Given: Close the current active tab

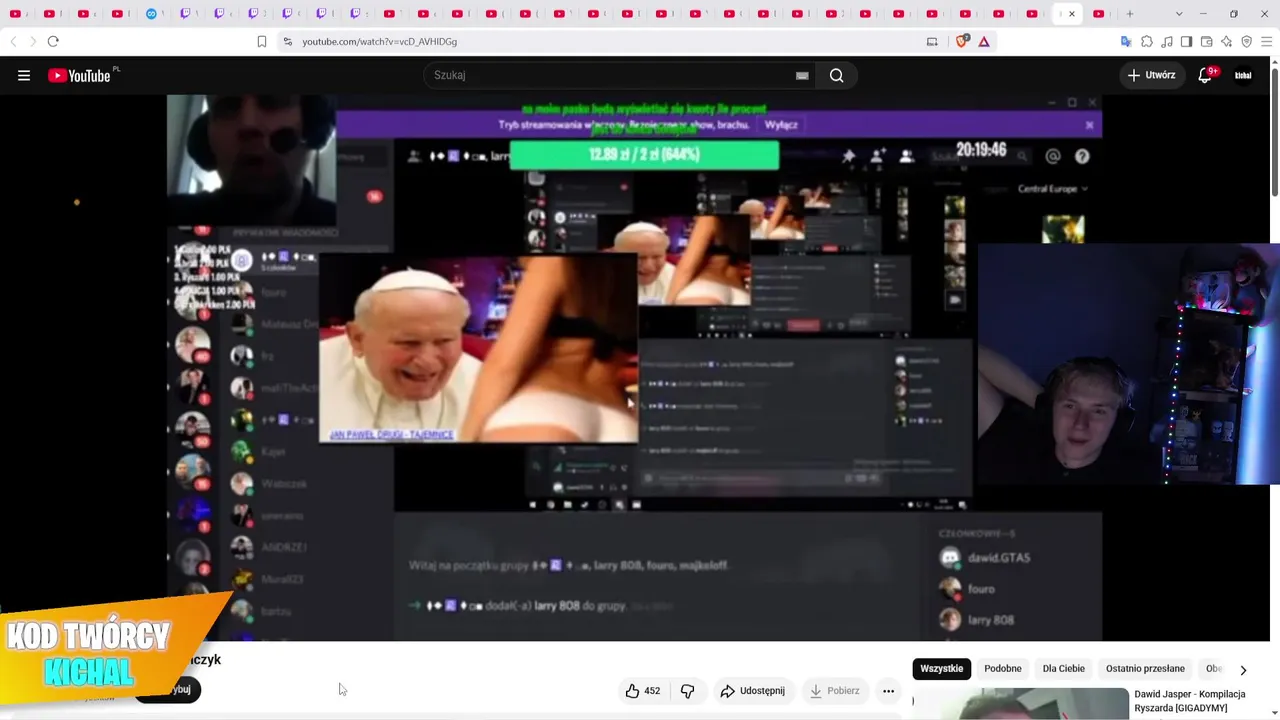Looking at the screenshot, I should pyautogui.click(x=1072, y=14).
